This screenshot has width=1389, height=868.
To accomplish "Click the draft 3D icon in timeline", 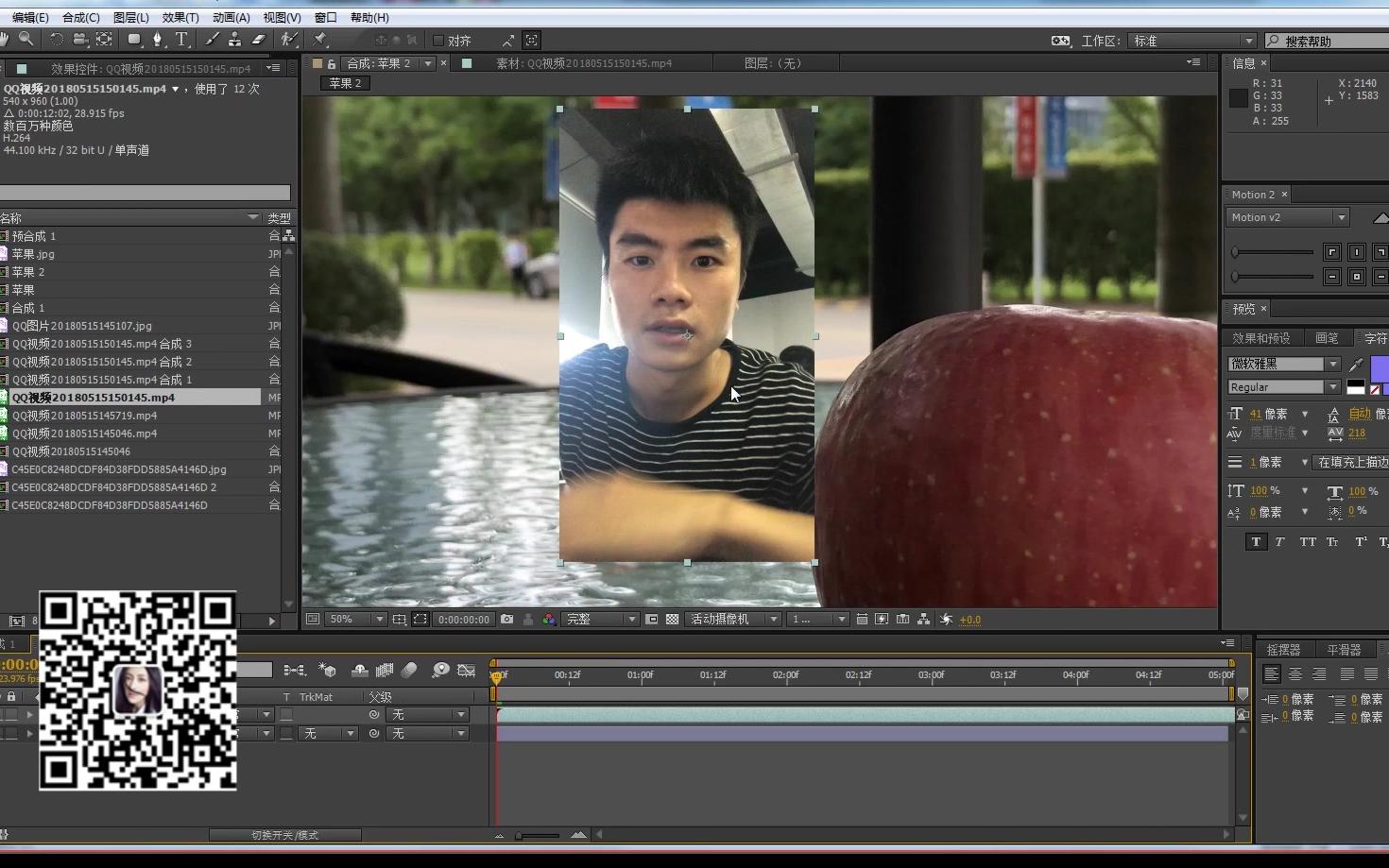I will [x=327, y=670].
